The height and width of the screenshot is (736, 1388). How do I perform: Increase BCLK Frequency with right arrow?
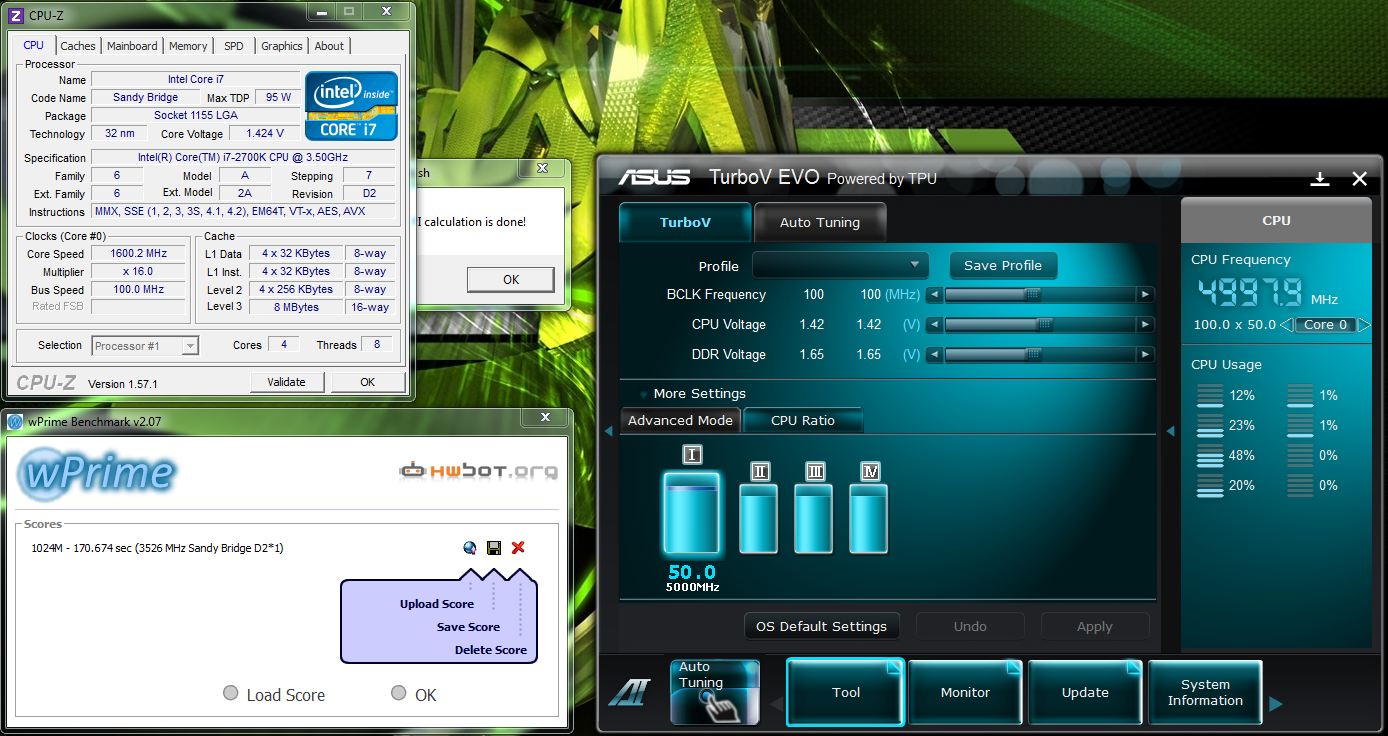[x=1145, y=294]
